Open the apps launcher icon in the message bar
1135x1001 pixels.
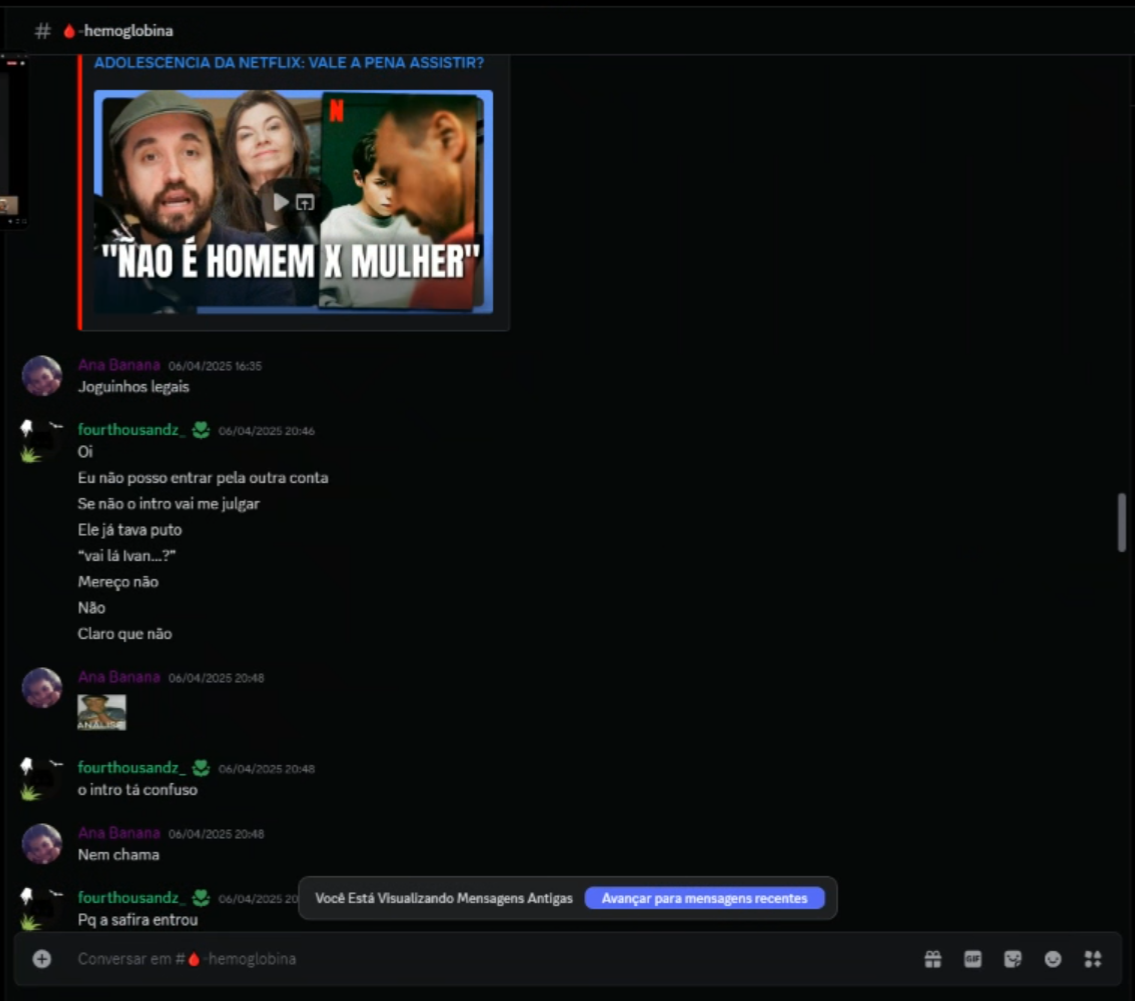pyautogui.click(x=1093, y=960)
